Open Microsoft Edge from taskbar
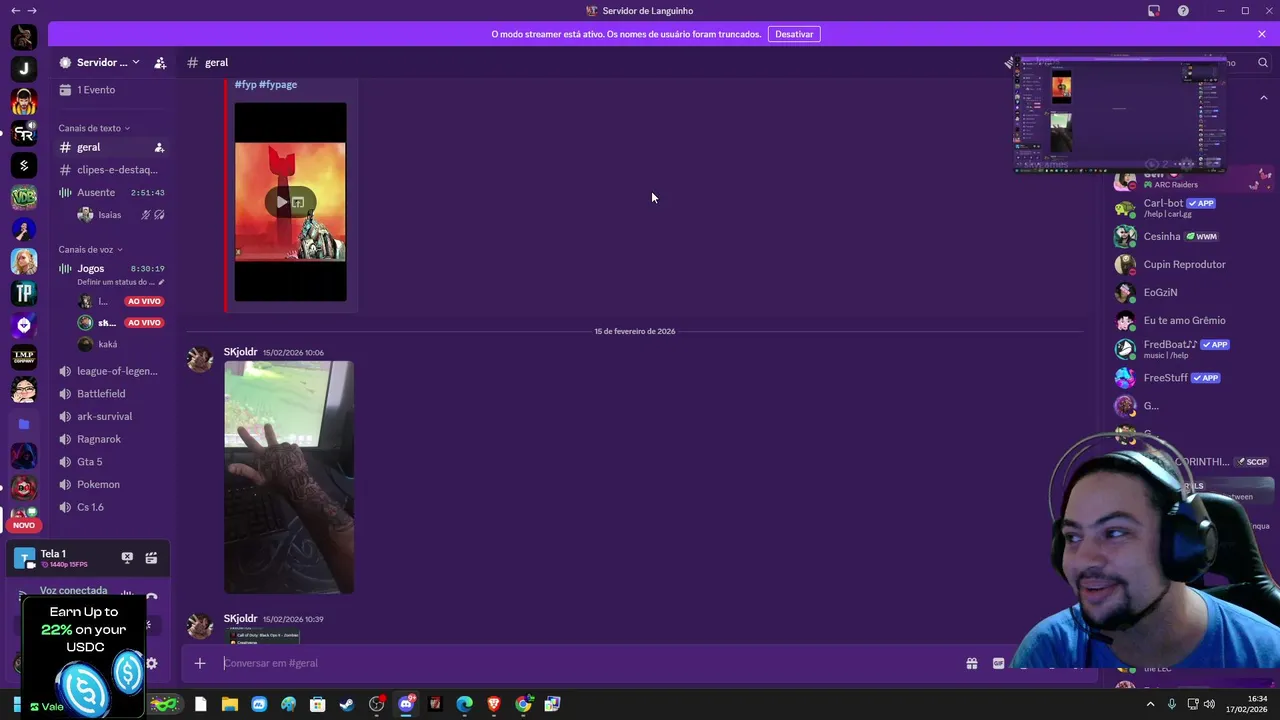 click(464, 704)
